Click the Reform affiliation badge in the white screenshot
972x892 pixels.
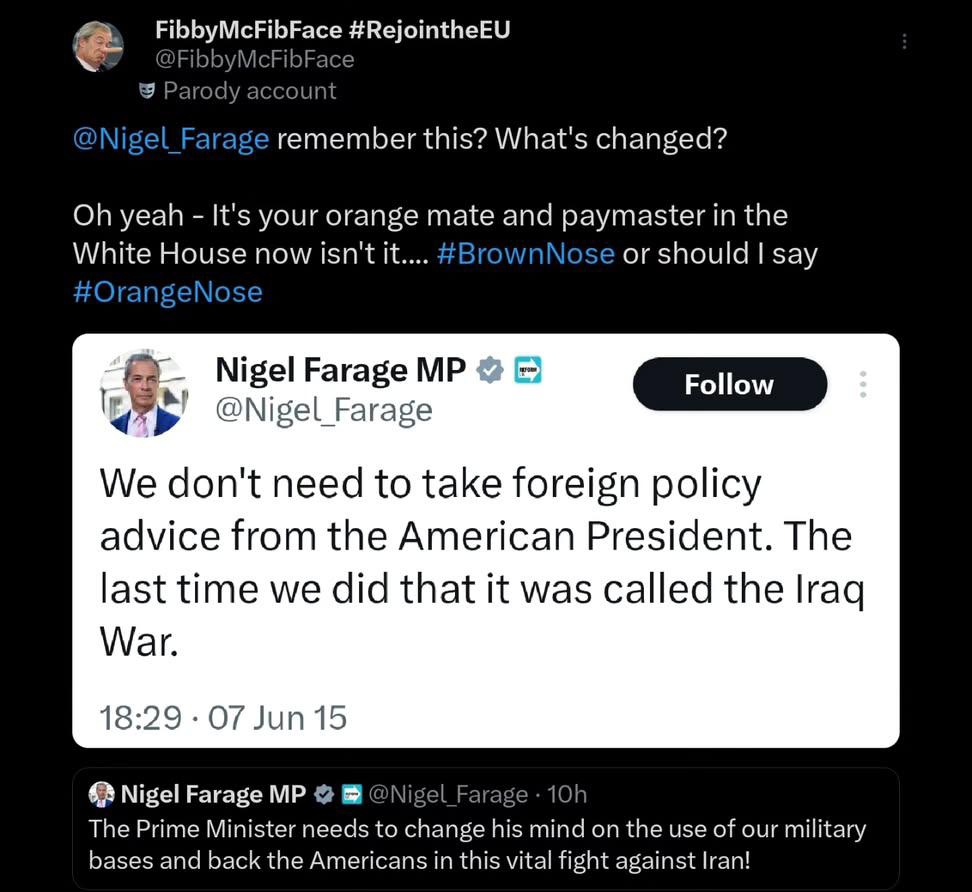tap(526, 370)
